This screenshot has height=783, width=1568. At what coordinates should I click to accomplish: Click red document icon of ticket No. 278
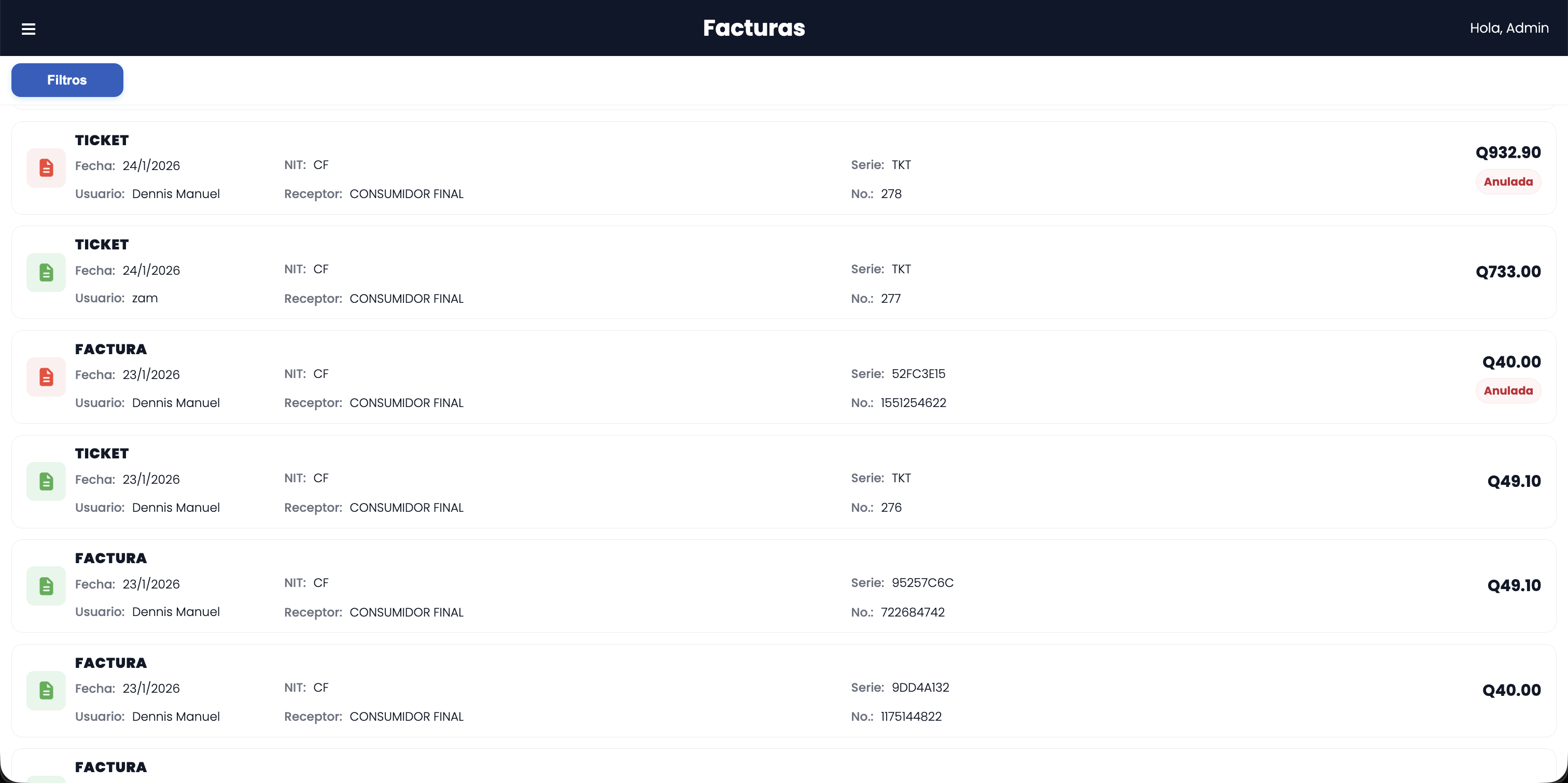tap(46, 167)
